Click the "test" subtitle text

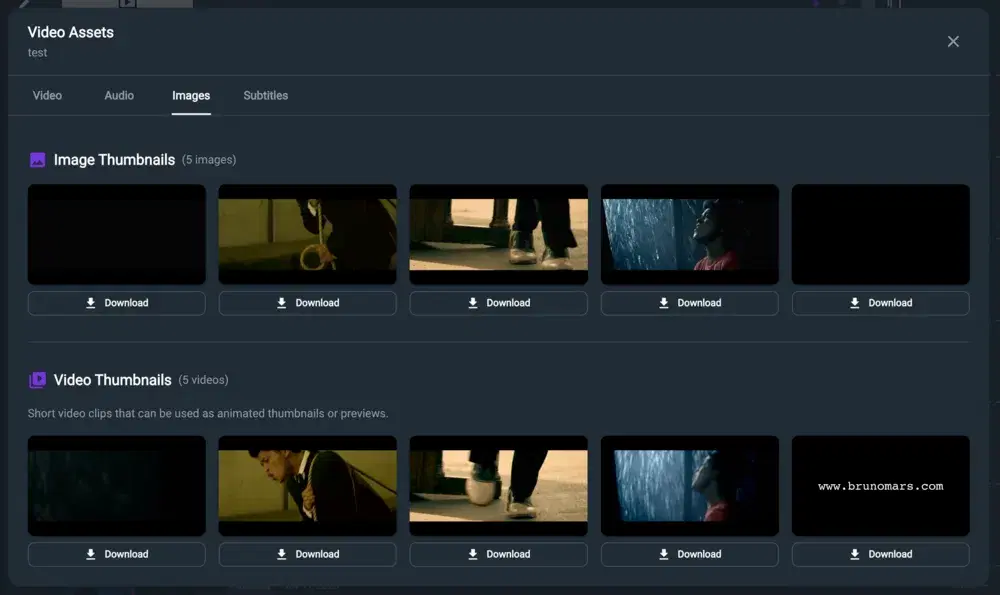point(38,53)
